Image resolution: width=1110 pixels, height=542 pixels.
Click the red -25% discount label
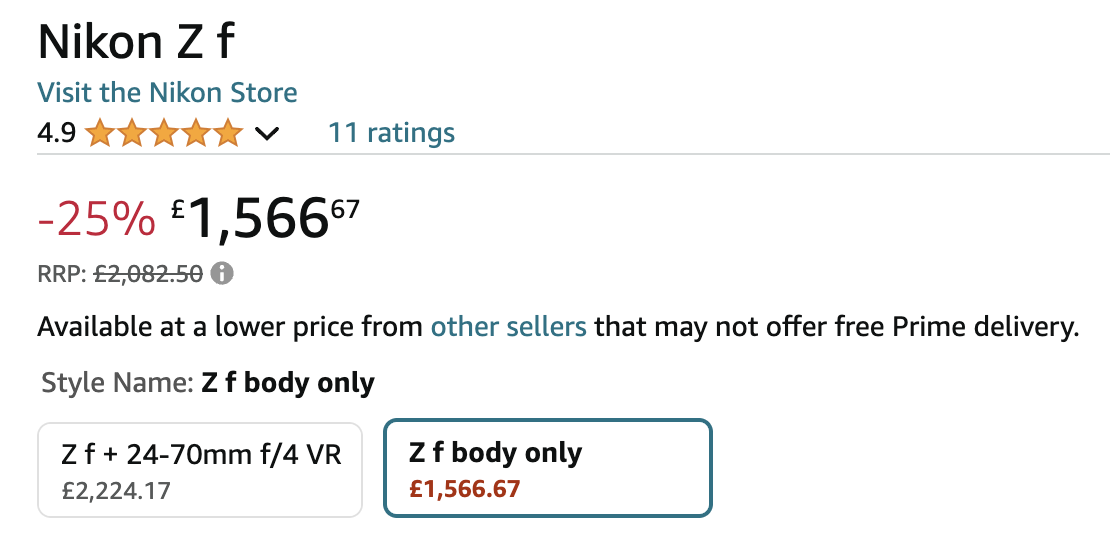tap(96, 219)
